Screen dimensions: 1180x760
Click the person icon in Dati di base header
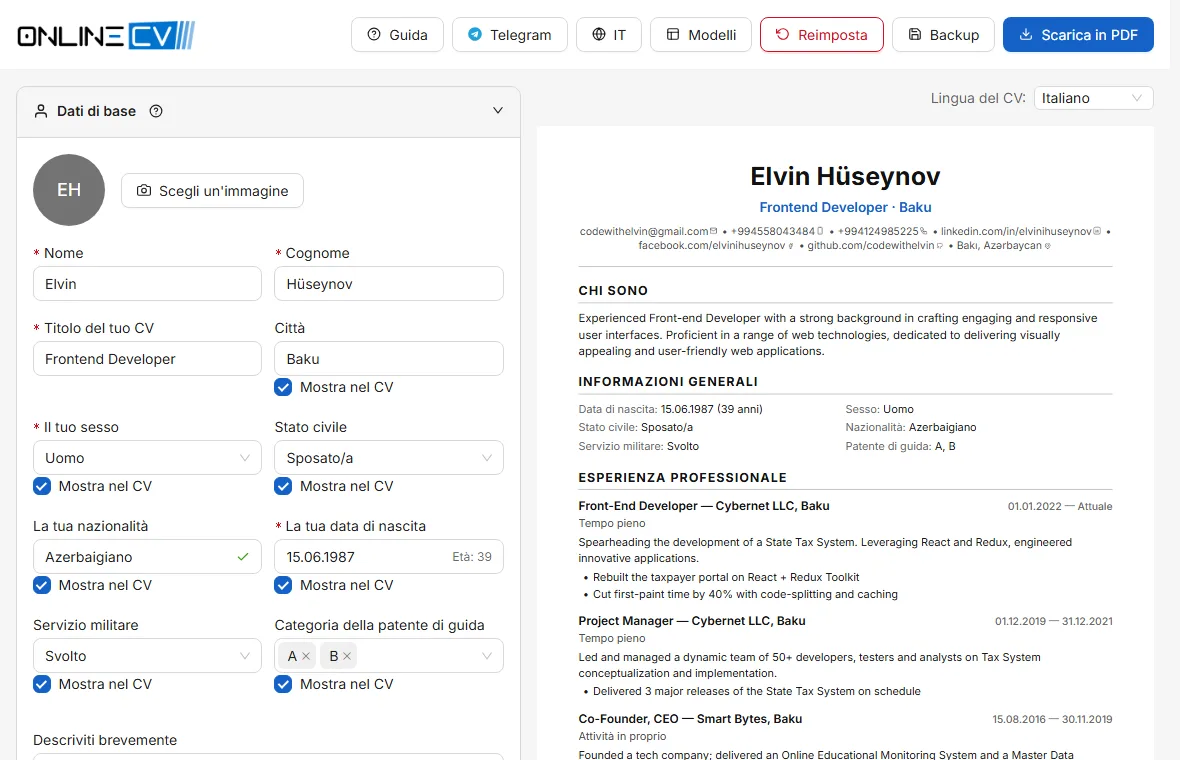(x=41, y=111)
